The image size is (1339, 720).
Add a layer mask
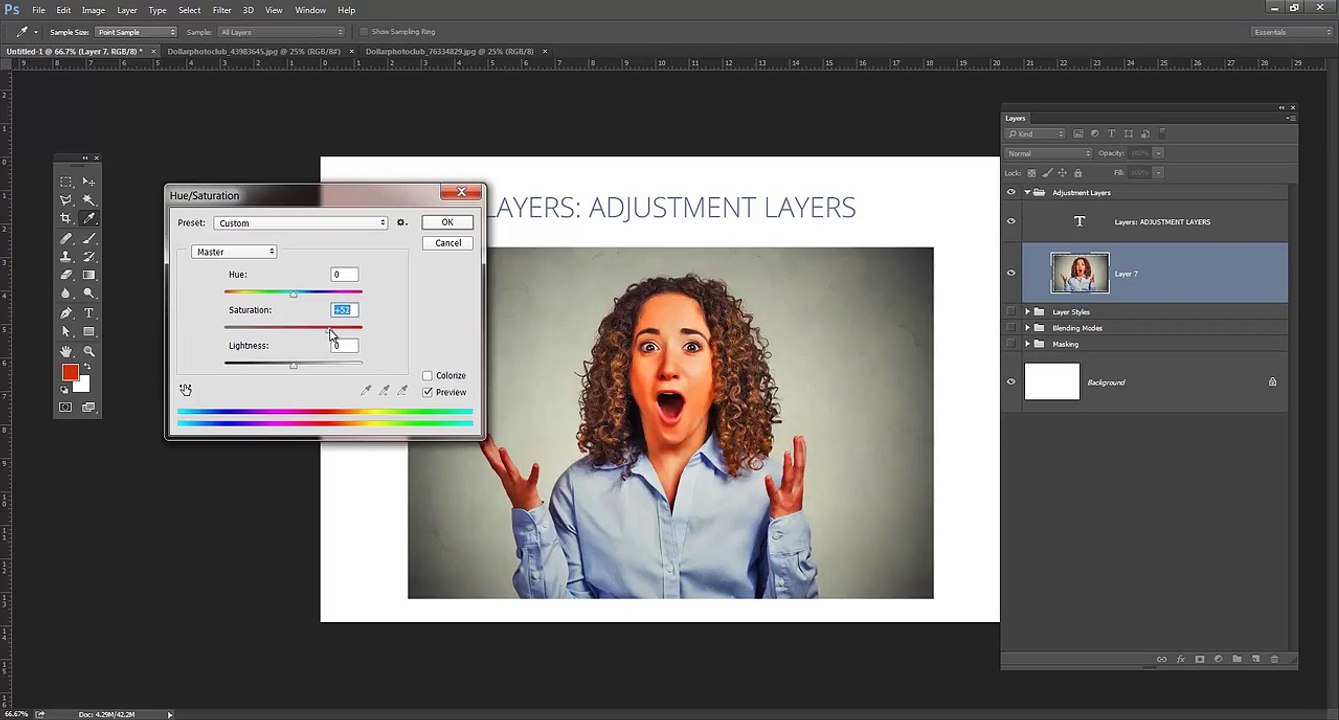click(x=1200, y=659)
